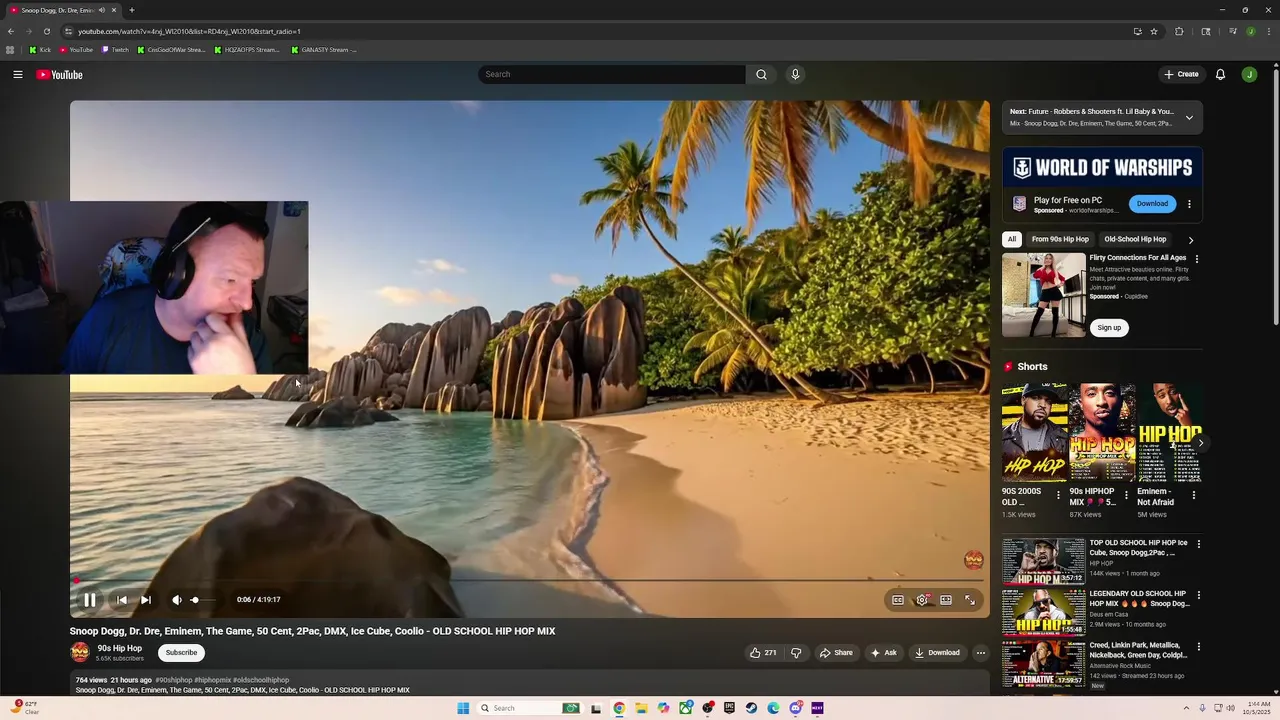Skip to the previous video
Image resolution: width=1280 pixels, height=720 pixels.
pos(122,600)
